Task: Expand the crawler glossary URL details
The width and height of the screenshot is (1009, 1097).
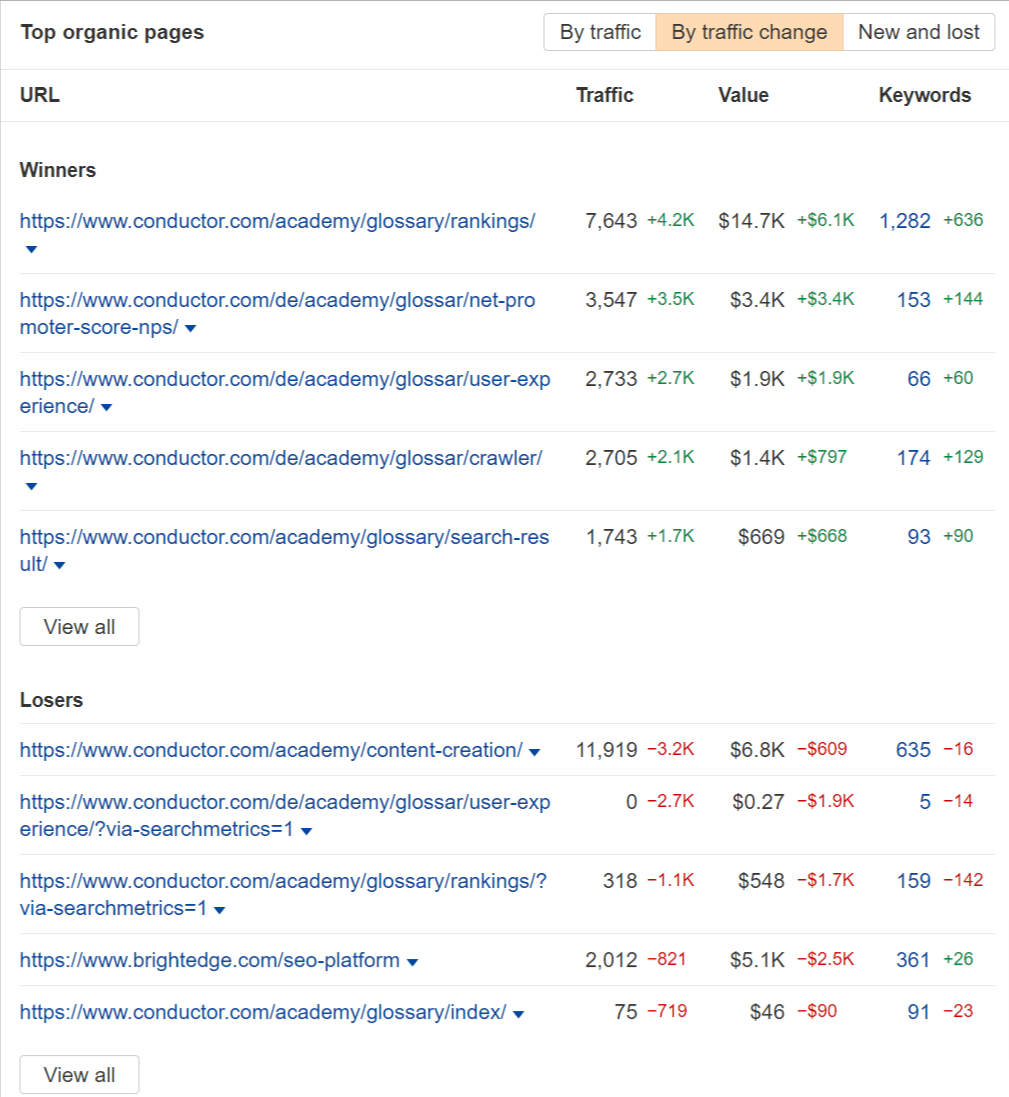Action: click(x=30, y=486)
